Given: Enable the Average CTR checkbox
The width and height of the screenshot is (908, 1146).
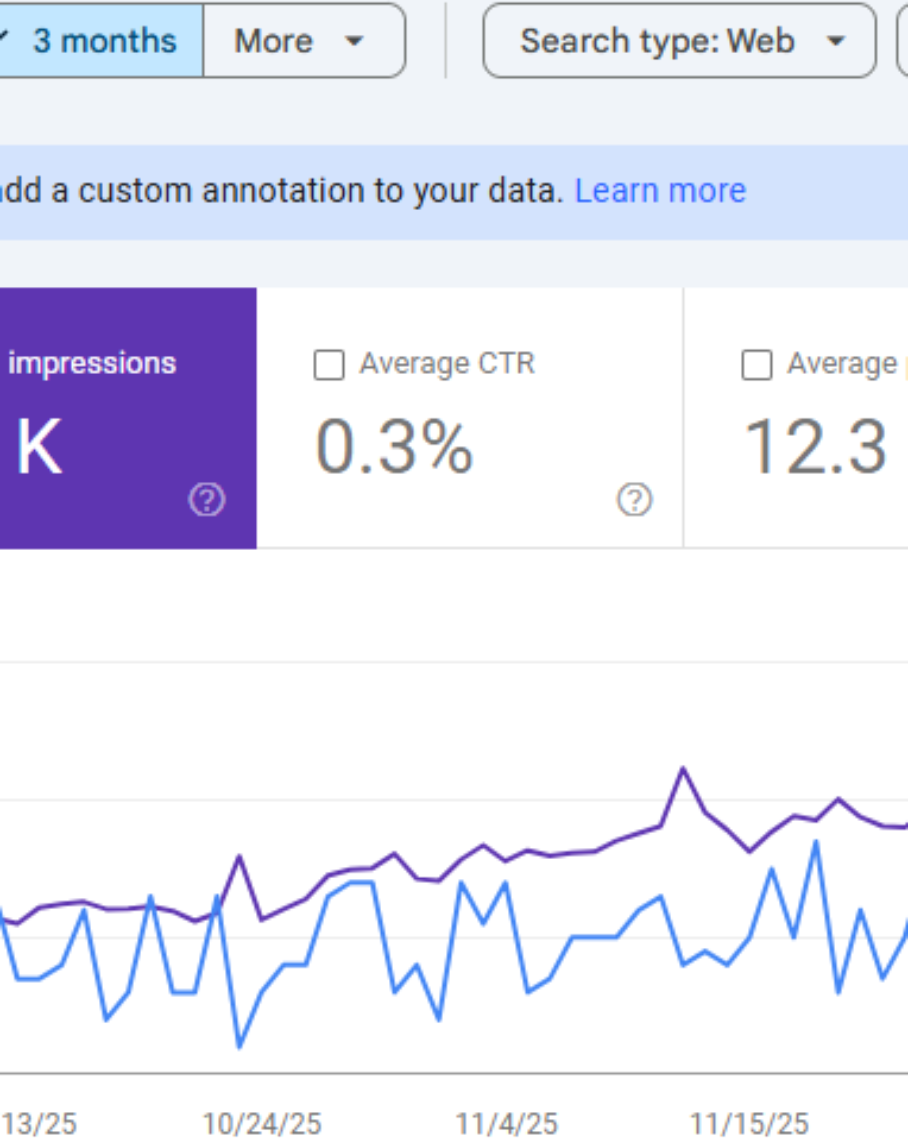Looking at the screenshot, I should pos(329,365).
